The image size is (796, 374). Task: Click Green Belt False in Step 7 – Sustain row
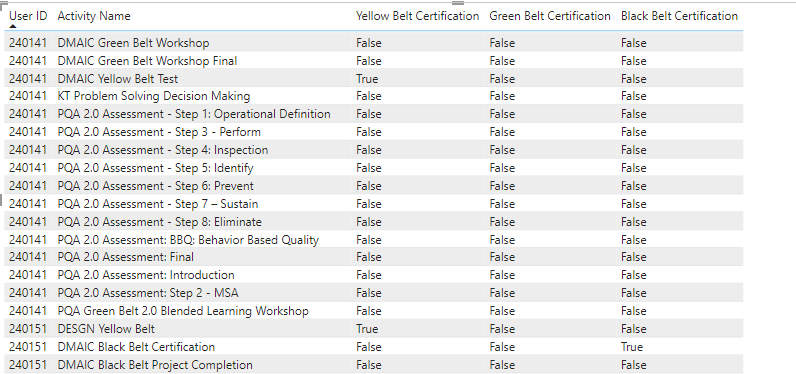click(502, 204)
